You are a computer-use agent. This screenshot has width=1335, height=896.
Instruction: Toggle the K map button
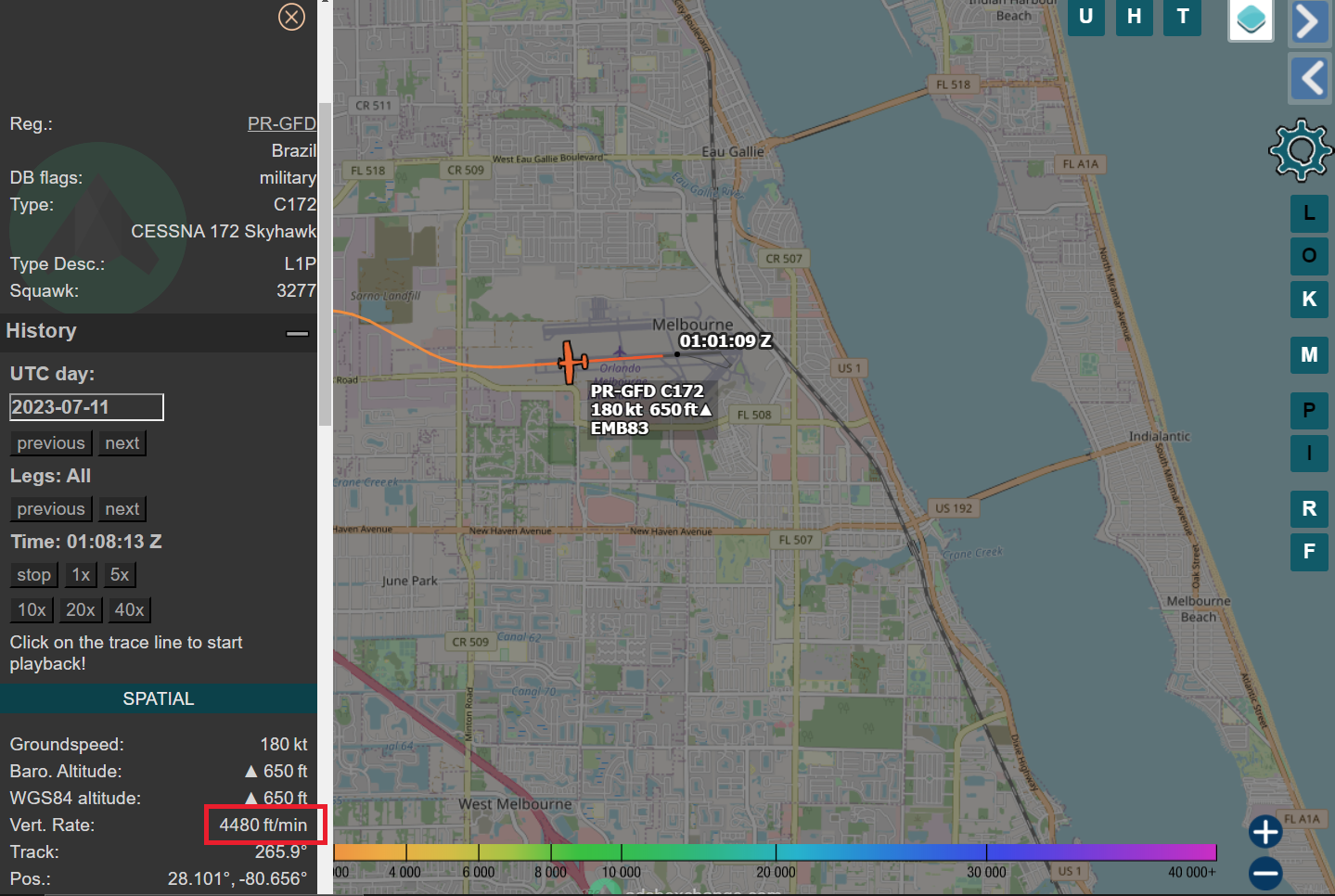[1309, 300]
